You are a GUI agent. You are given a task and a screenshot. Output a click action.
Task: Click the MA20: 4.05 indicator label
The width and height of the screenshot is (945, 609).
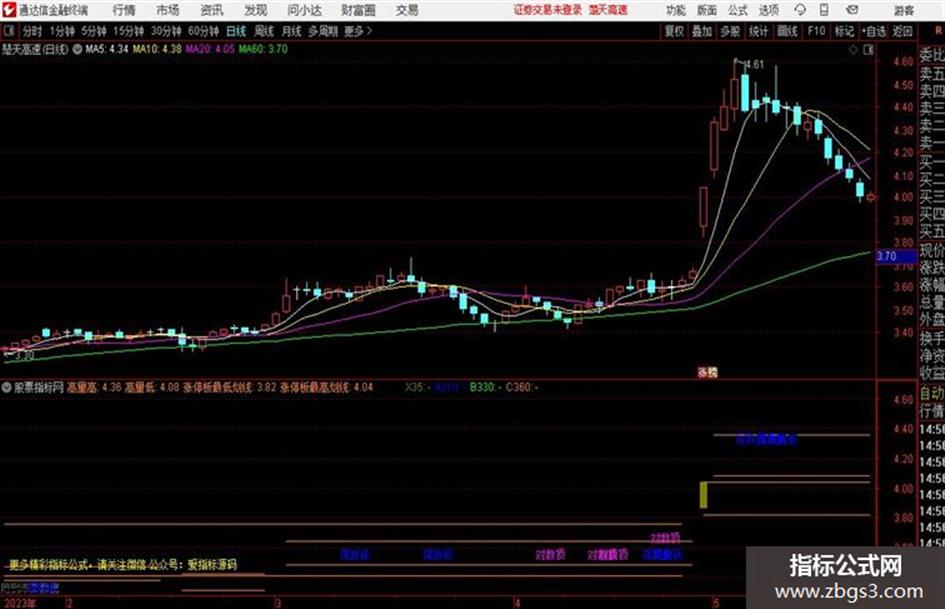(x=210, y=49)
